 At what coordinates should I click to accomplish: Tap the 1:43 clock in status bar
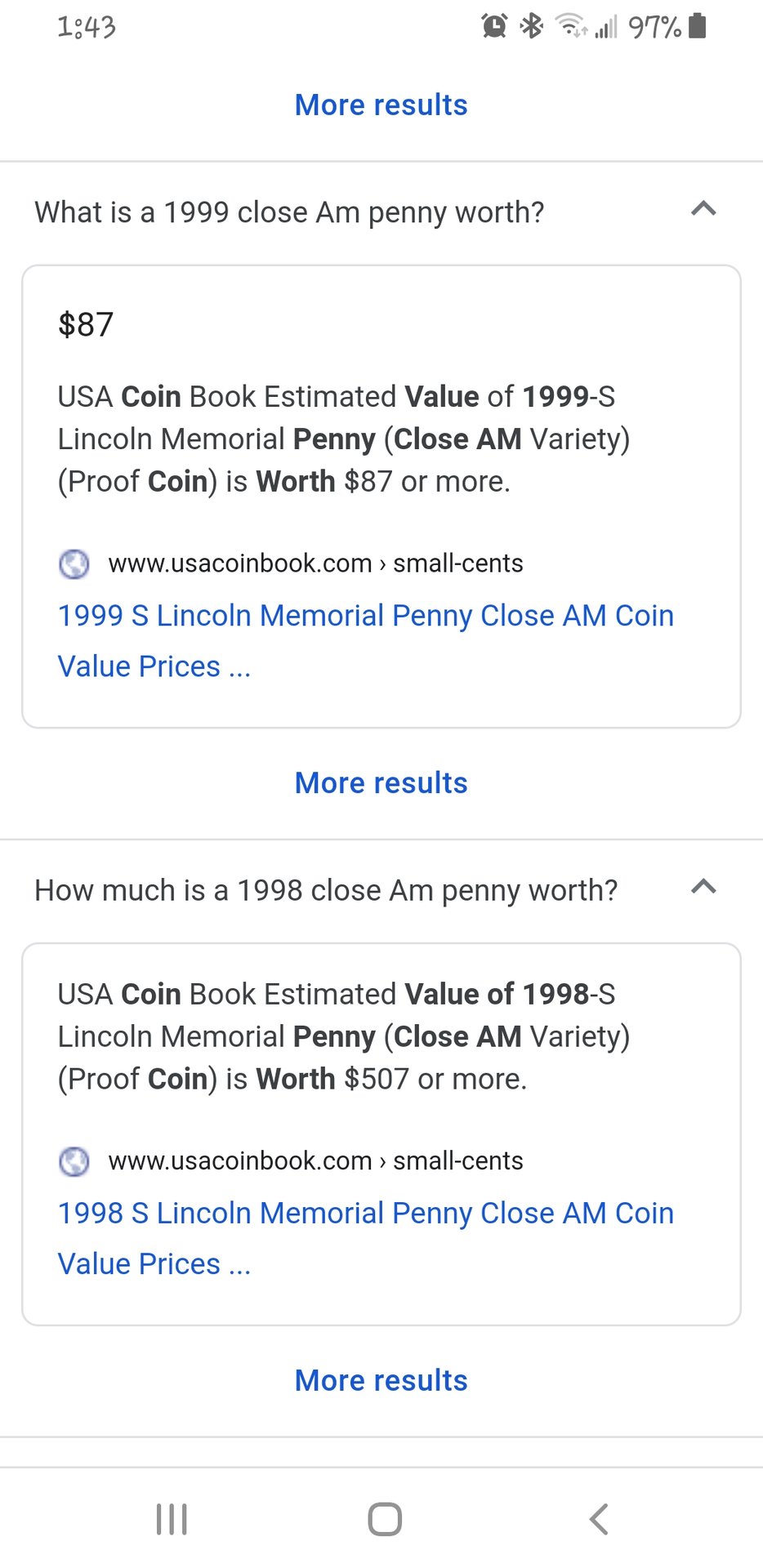[87, 27]
